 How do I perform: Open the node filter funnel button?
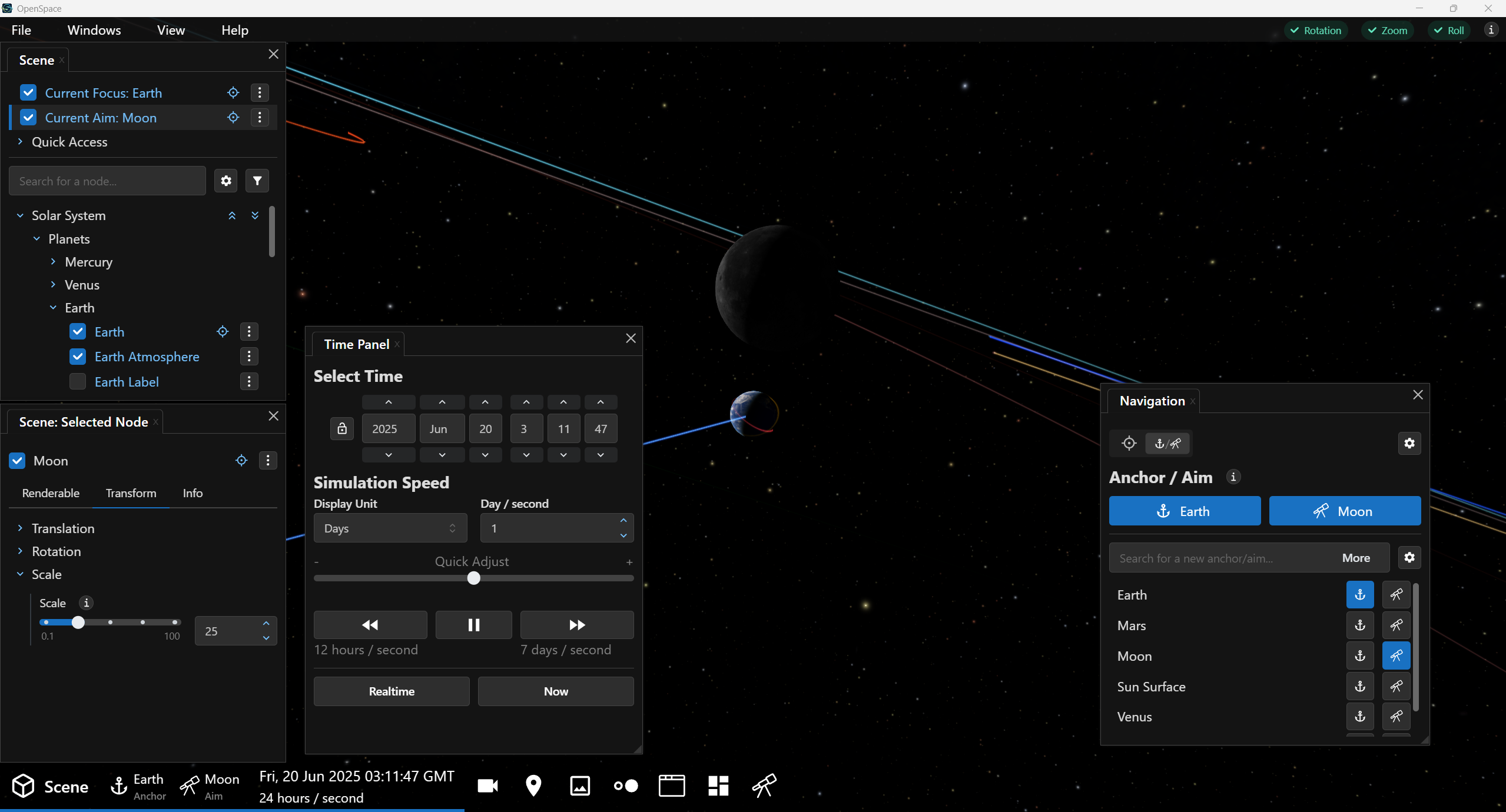click(257, 181)
